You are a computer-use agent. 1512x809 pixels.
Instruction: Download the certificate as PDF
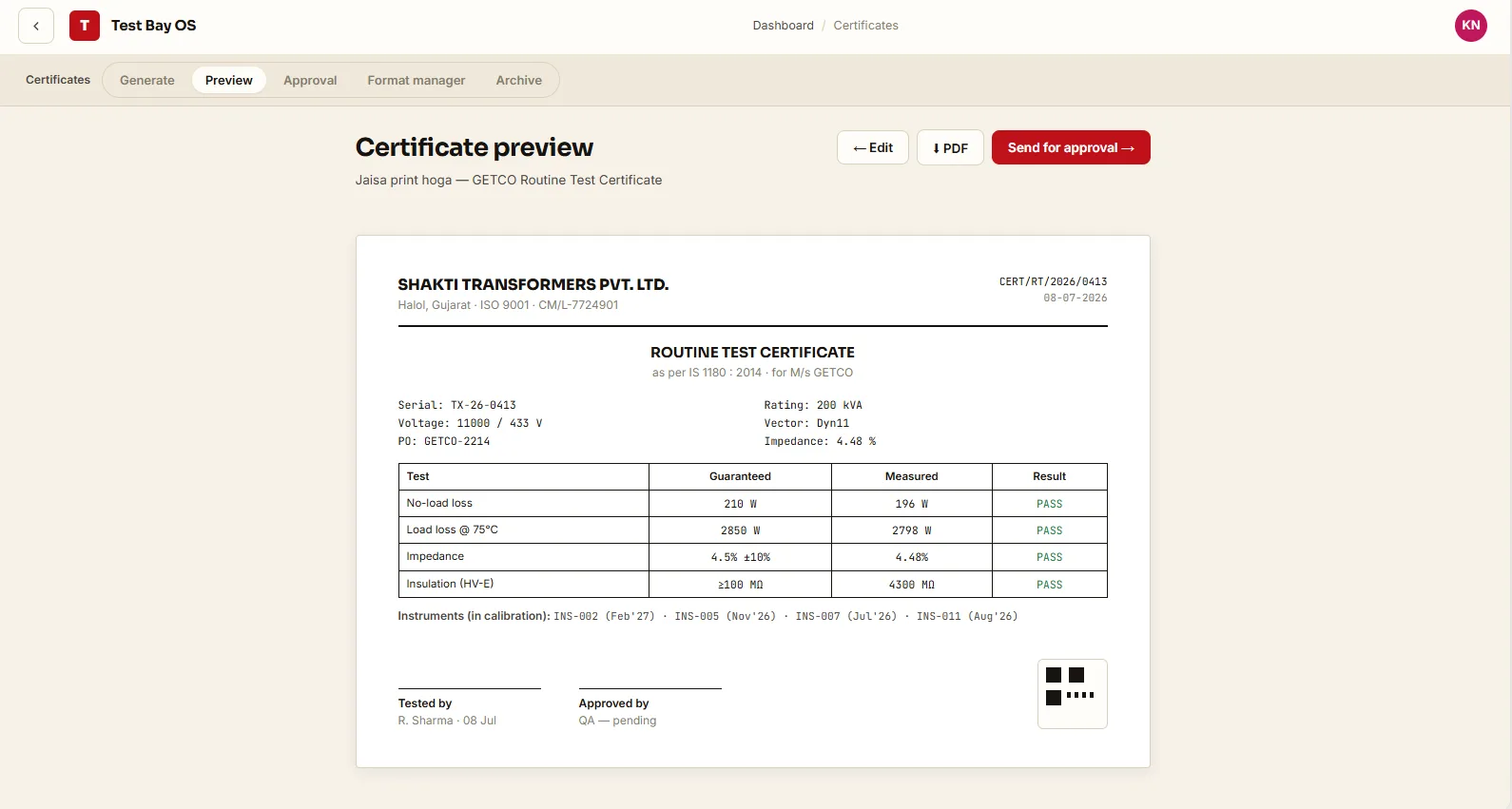[950, 147]
